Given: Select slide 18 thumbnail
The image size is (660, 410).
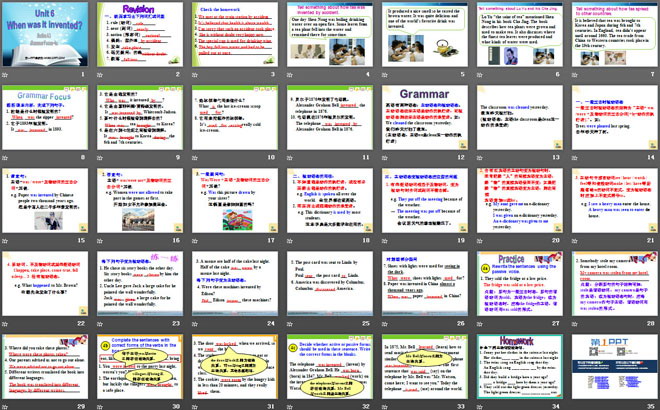Looking at the screenshot, I should (330, 200).
